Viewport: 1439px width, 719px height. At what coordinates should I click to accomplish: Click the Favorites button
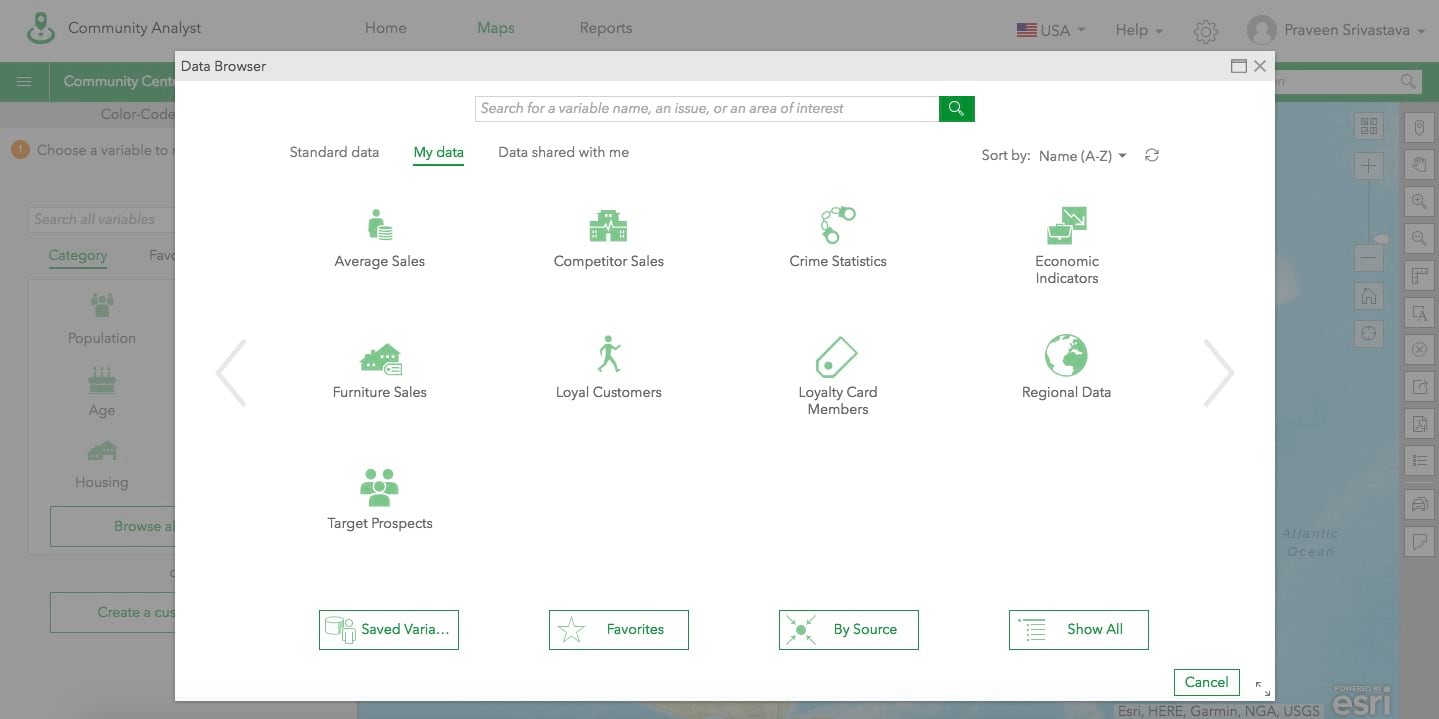click(x=619, y=630)
